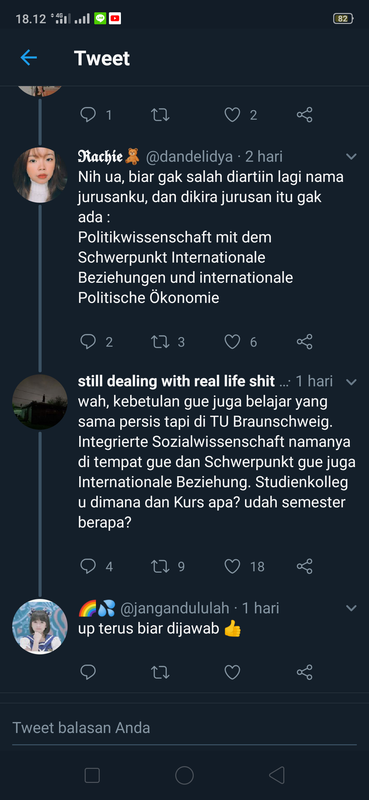The height and width of the screenshot is (800, 369).
Task: Share the TU Braunschweig tweet
Action: (305, 566)
